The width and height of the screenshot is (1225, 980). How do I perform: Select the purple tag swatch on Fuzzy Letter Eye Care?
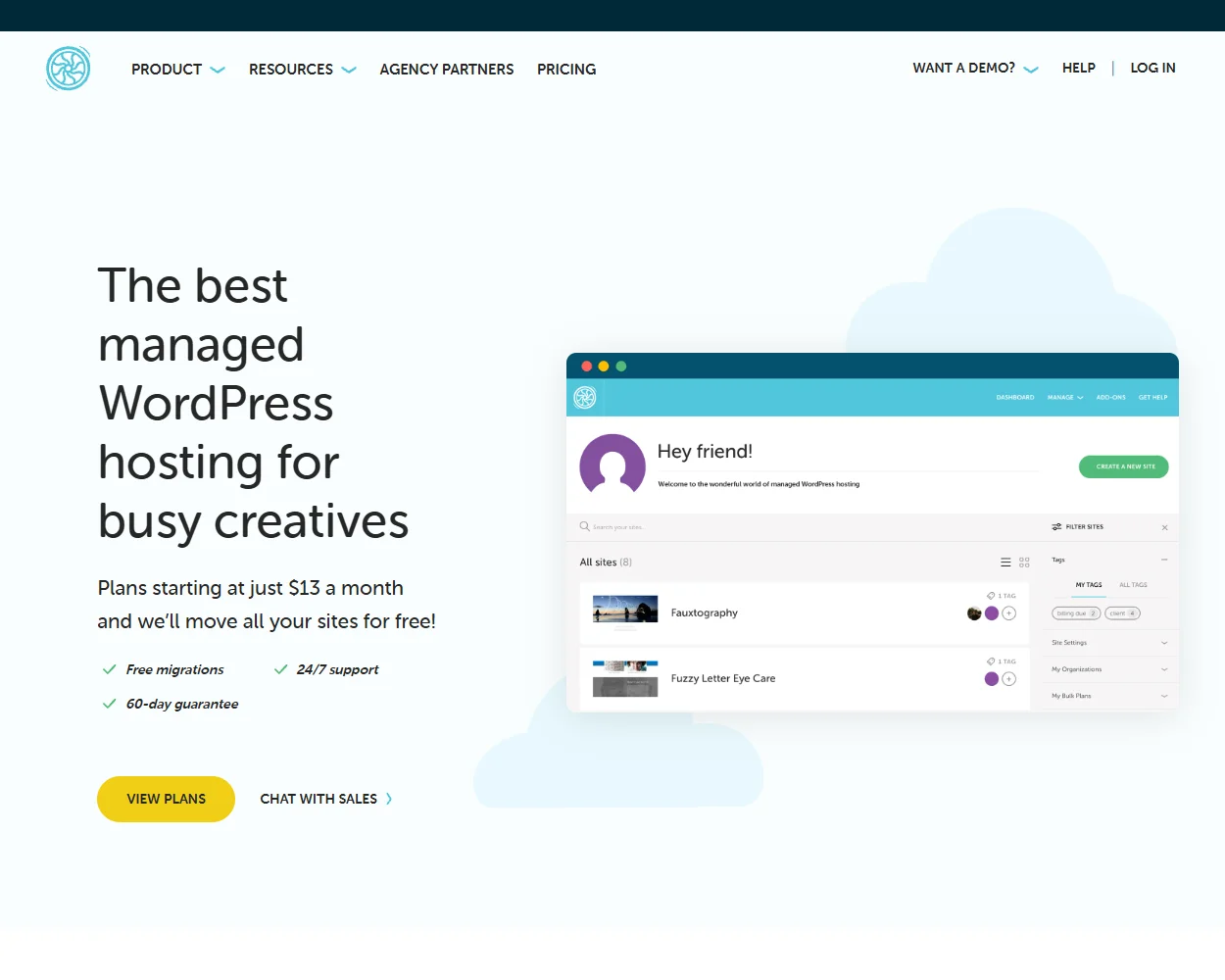(x=992, y=678)
